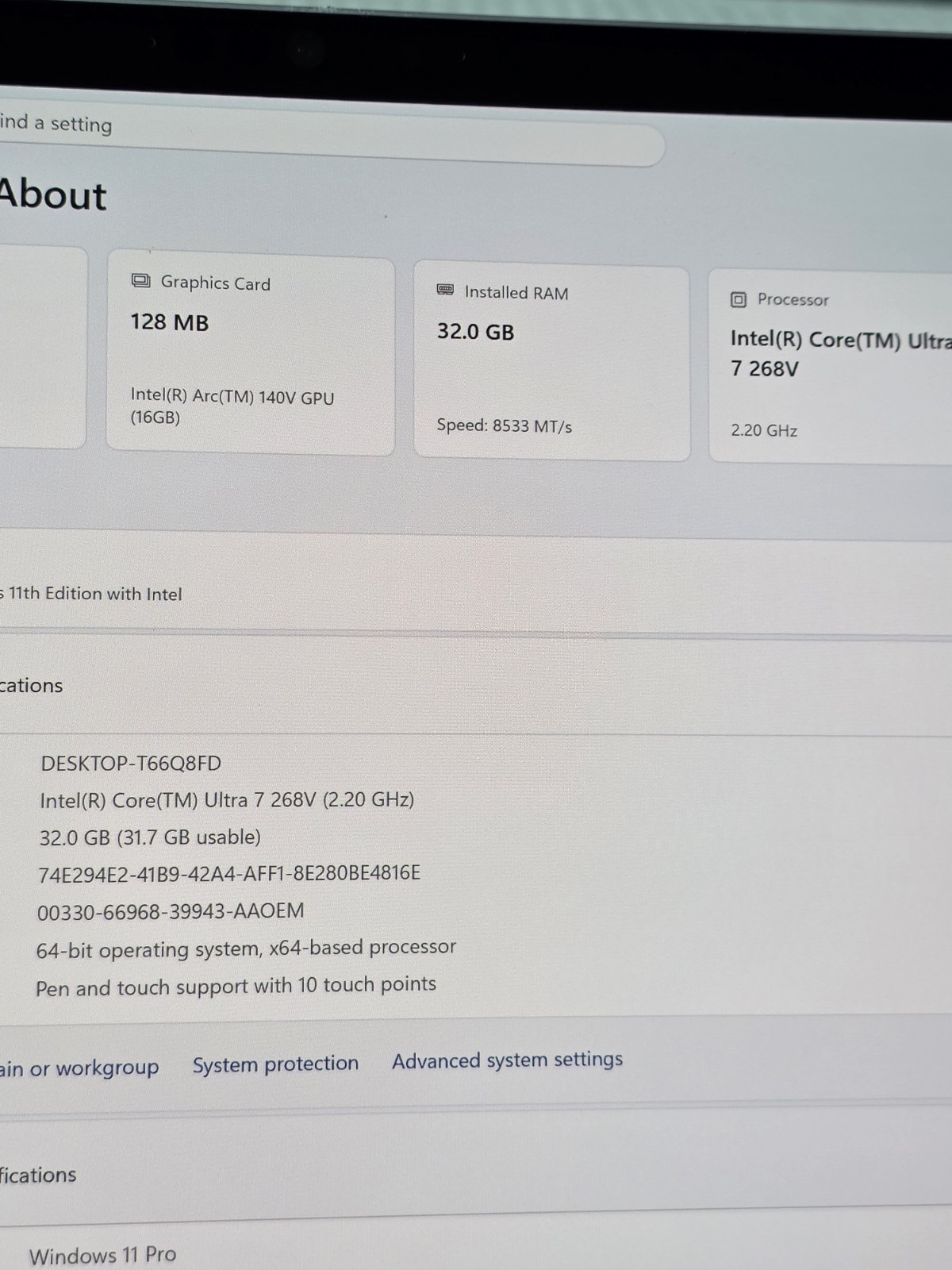Screen dimensions: 952x1270
Task: Click 32.0 GB (31.7 GB usable) row
Action: (x=150, y=837)
